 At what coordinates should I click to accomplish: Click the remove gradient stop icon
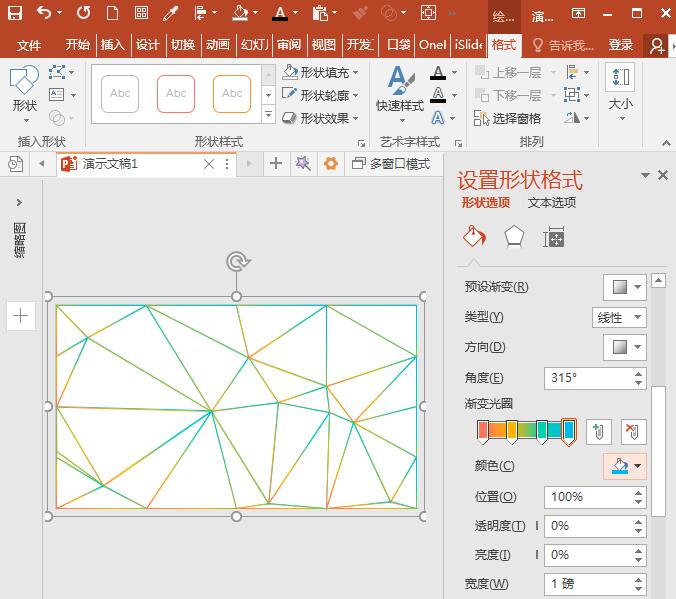[633, 432]
